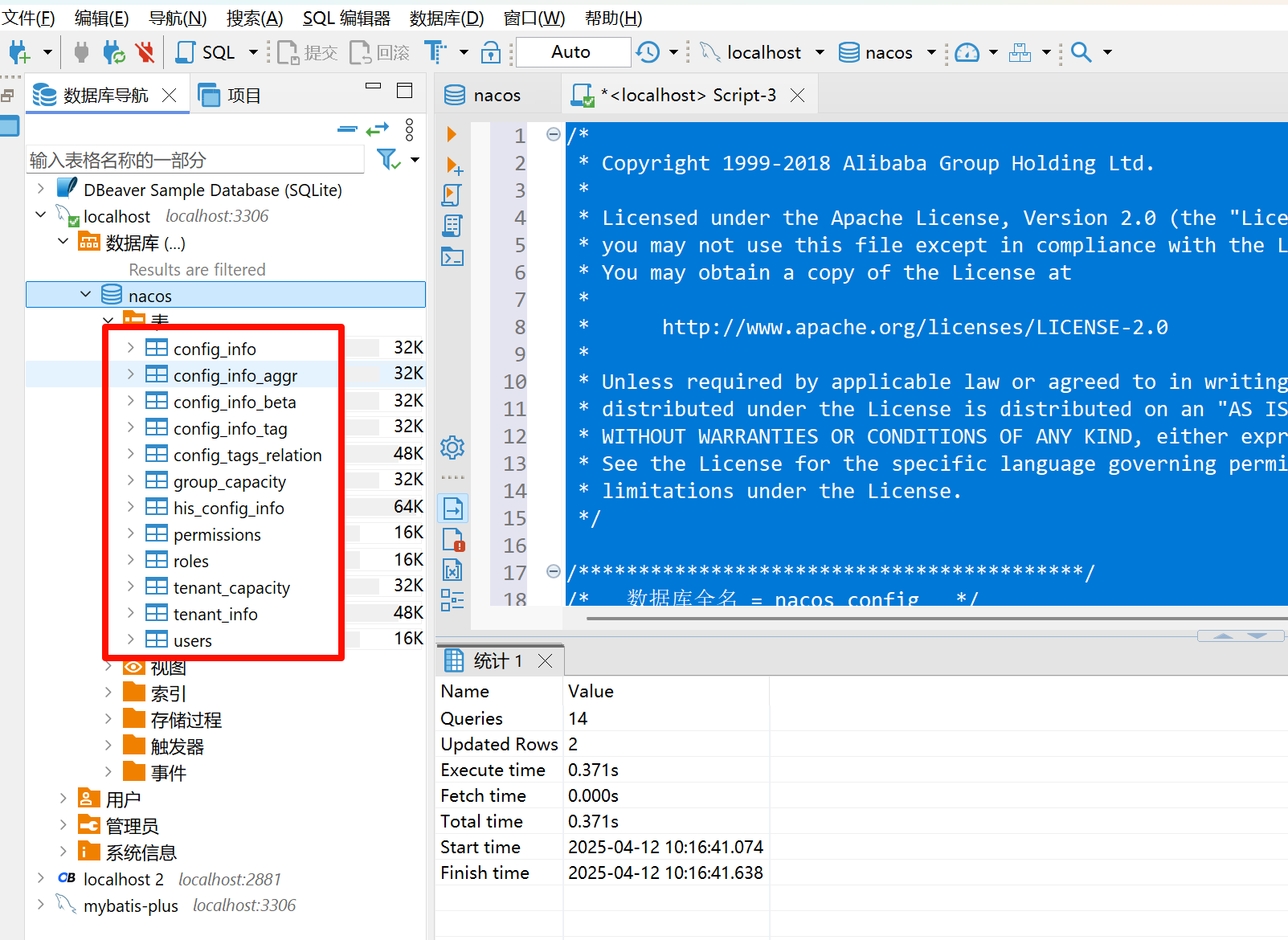Disconnect from database using red plug icon
This screenshot has height=940, width=1288.
(145, 51)
